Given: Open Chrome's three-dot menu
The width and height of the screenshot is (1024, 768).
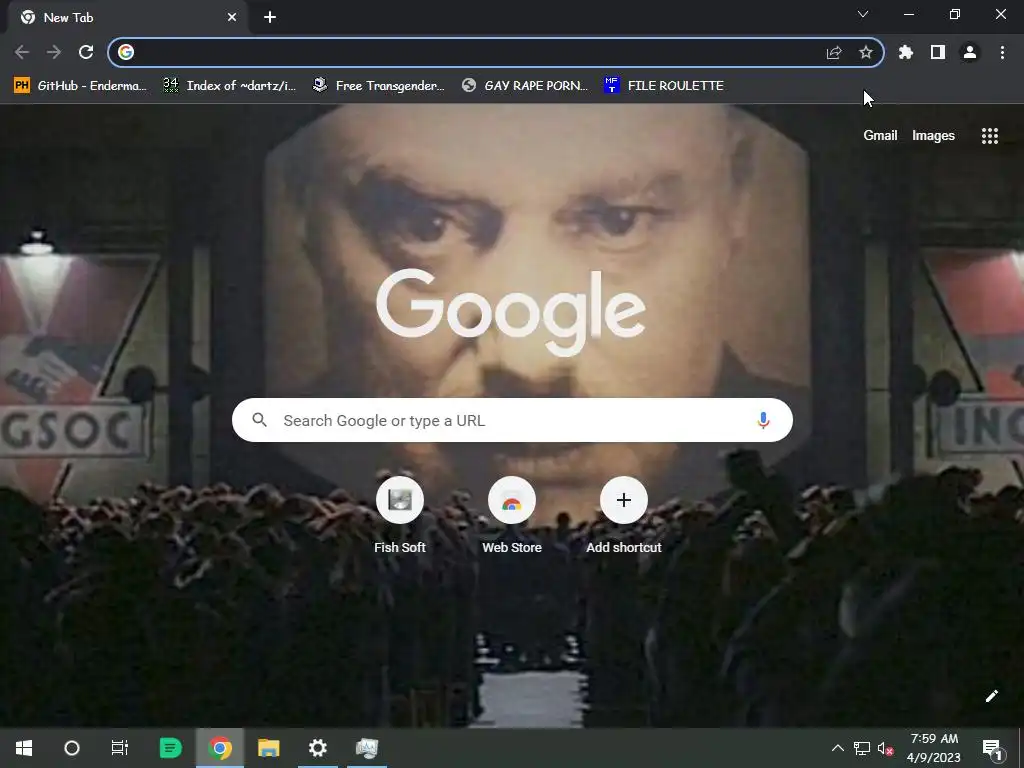Looking at the screenshot, I should (x=1002, y=52).
